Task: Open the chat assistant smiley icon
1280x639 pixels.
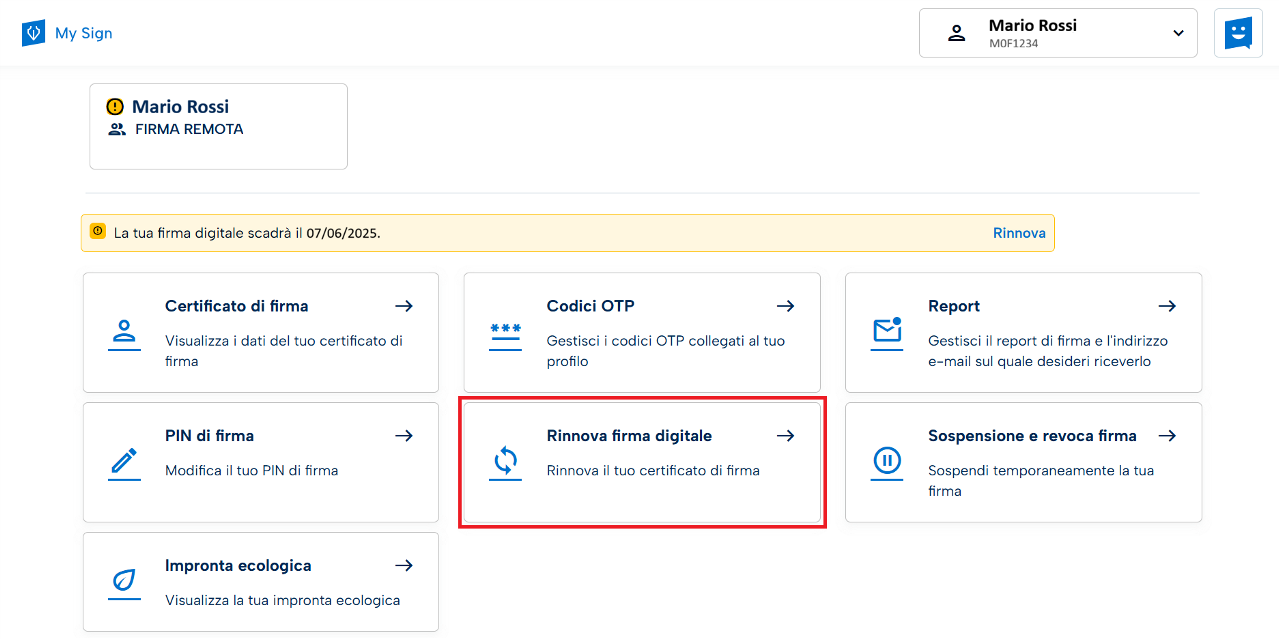Action: (x=1238, y=33)
